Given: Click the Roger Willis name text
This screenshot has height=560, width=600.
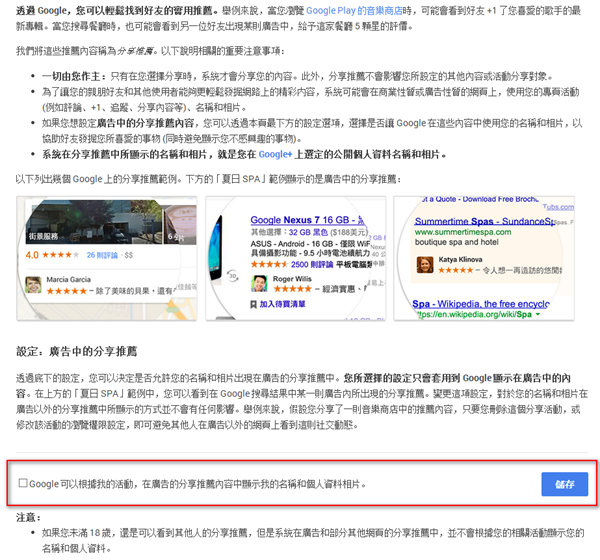Looking at the screenshot, I should coord(292,279).
